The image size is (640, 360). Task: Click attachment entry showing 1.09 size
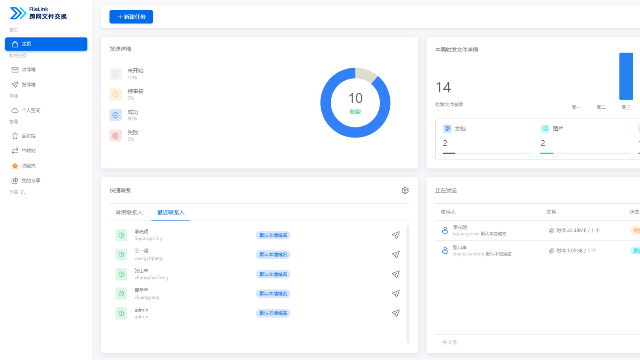tap(572, 251)
